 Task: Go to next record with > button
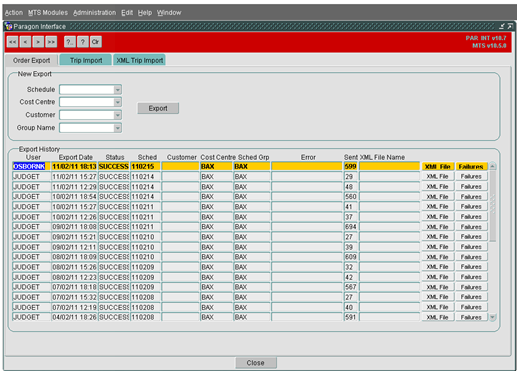click(x=38, y=42)
